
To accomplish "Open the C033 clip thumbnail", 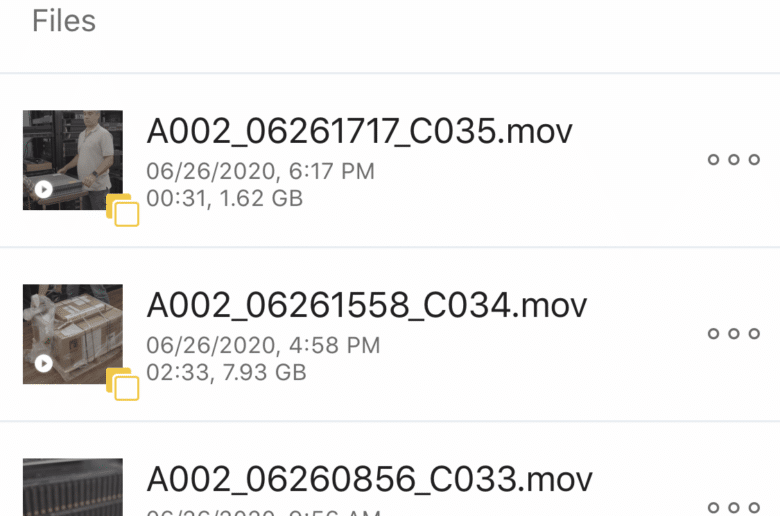I will [73, 487].
